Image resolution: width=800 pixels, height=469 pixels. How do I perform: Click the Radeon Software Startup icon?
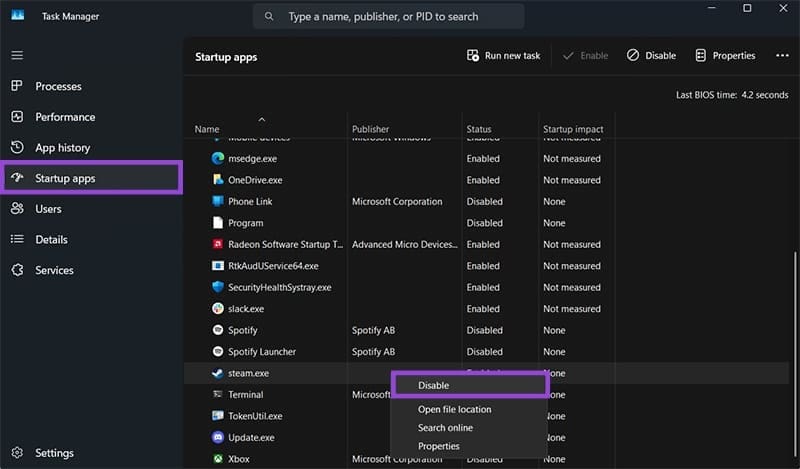[218, 244]
